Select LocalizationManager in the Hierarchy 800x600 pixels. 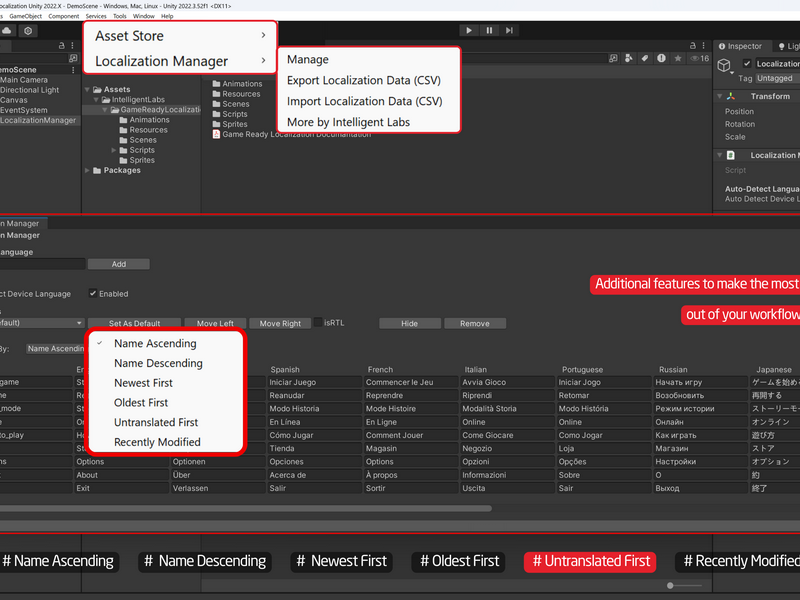point(39,120)
